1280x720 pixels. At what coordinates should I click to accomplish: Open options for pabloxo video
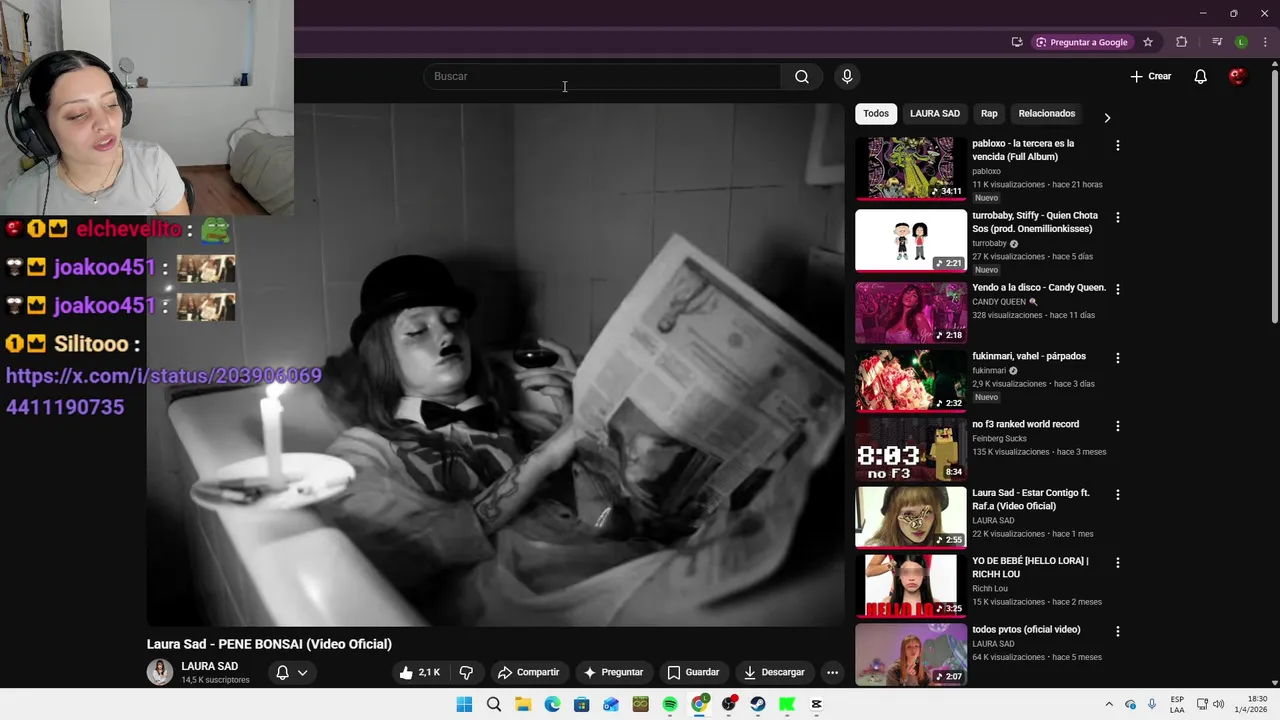(1118, 146)
